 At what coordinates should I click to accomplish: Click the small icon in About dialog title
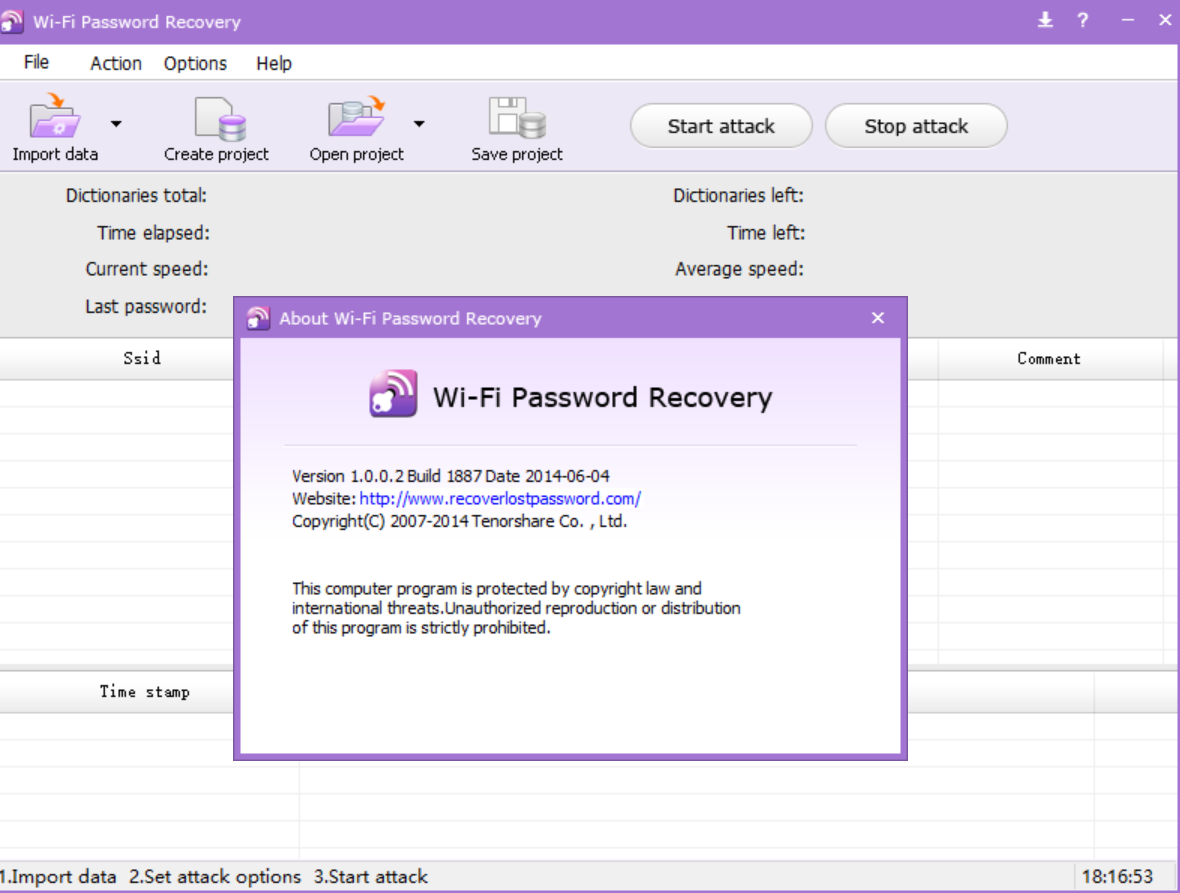pyautogui.click(x=258, y=318)
